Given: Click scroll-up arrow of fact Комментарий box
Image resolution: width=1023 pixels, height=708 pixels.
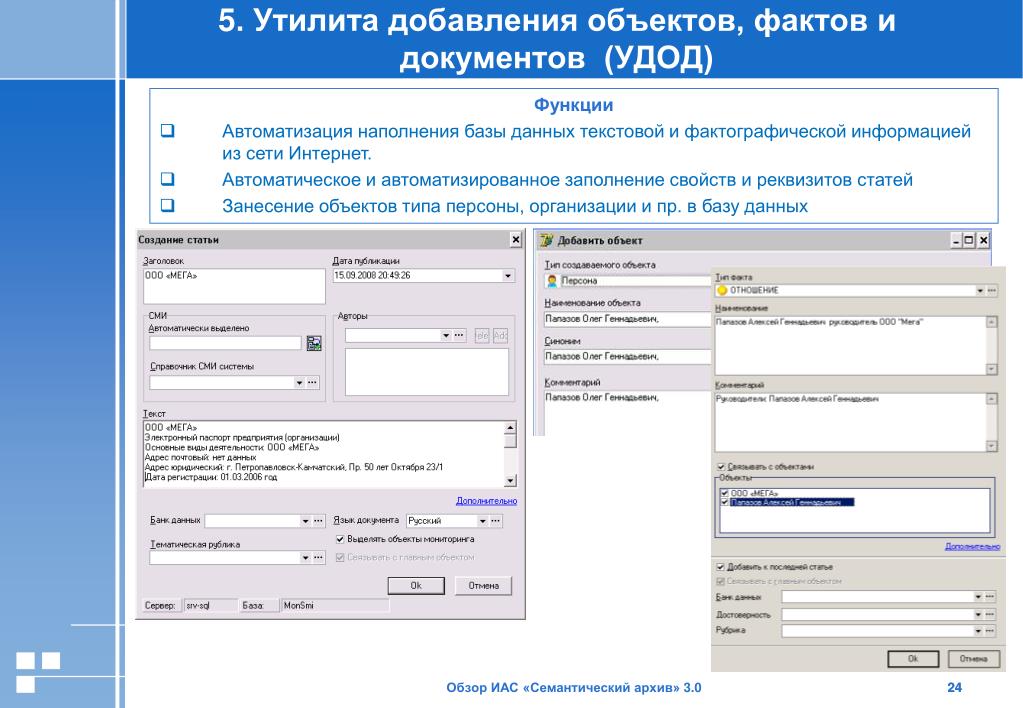Looking at the screenshot, I should [x=991, y=399].
